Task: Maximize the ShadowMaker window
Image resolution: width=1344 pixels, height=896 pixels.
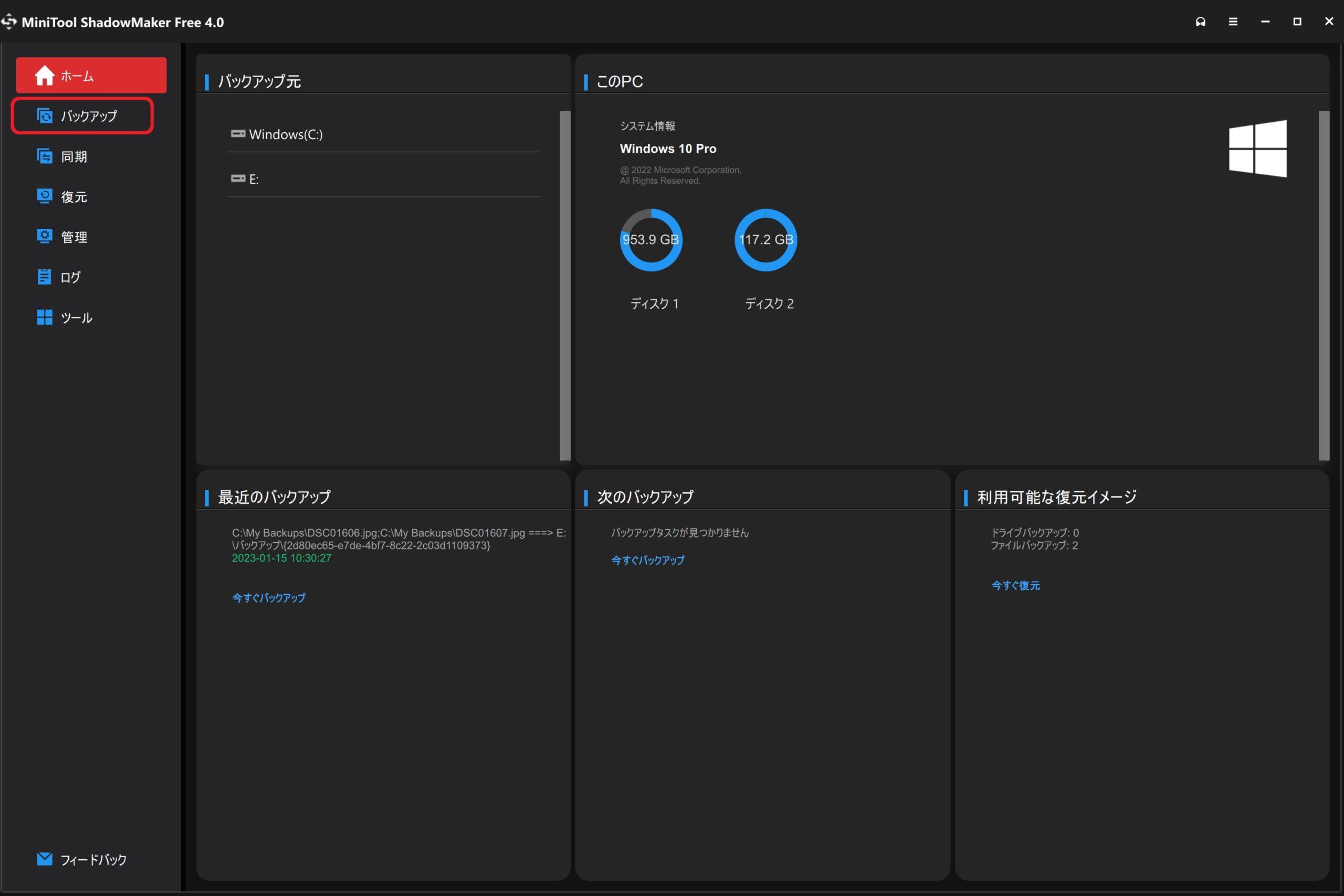Action: click(x=1297, y=22)
